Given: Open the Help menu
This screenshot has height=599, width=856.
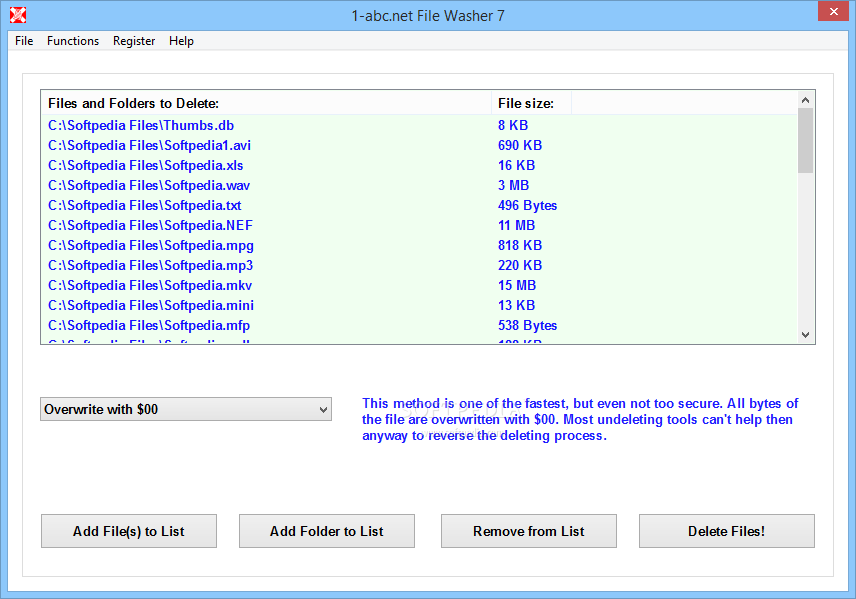Looking at the screenshot, I should coord(181,41).
